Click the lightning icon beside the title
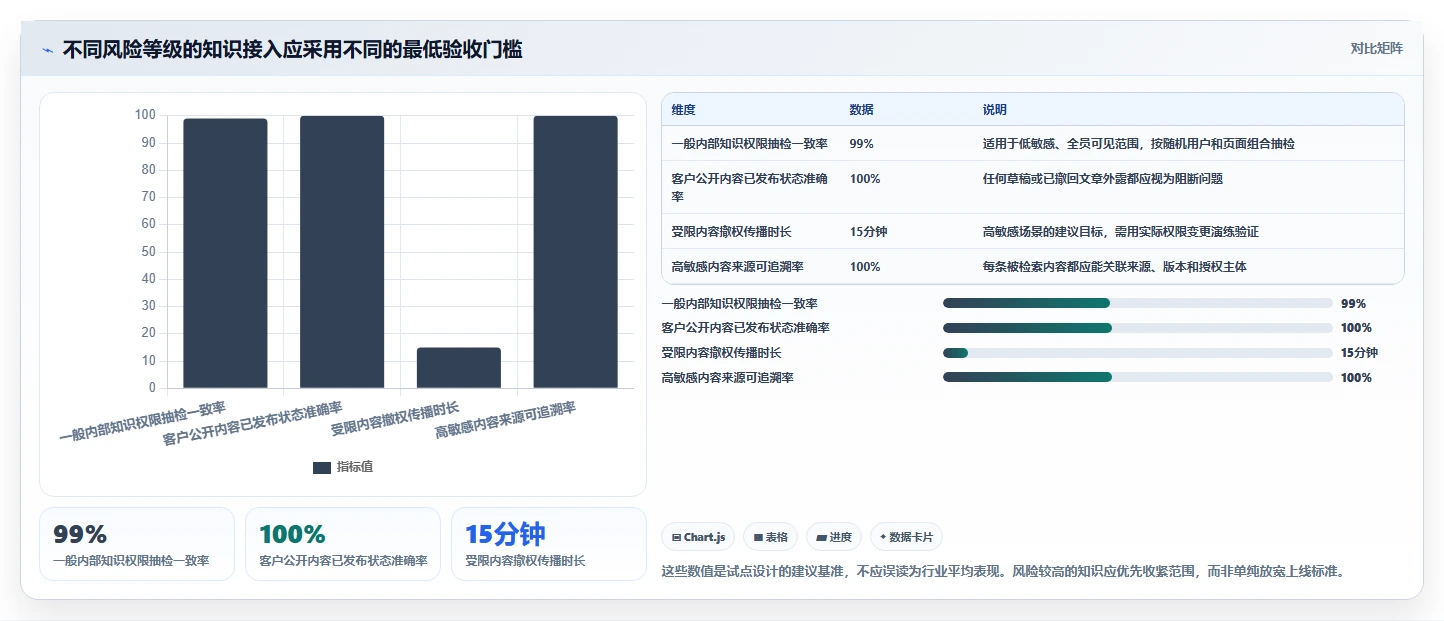This screenshot has height=621, width=1444. (47, 49)
